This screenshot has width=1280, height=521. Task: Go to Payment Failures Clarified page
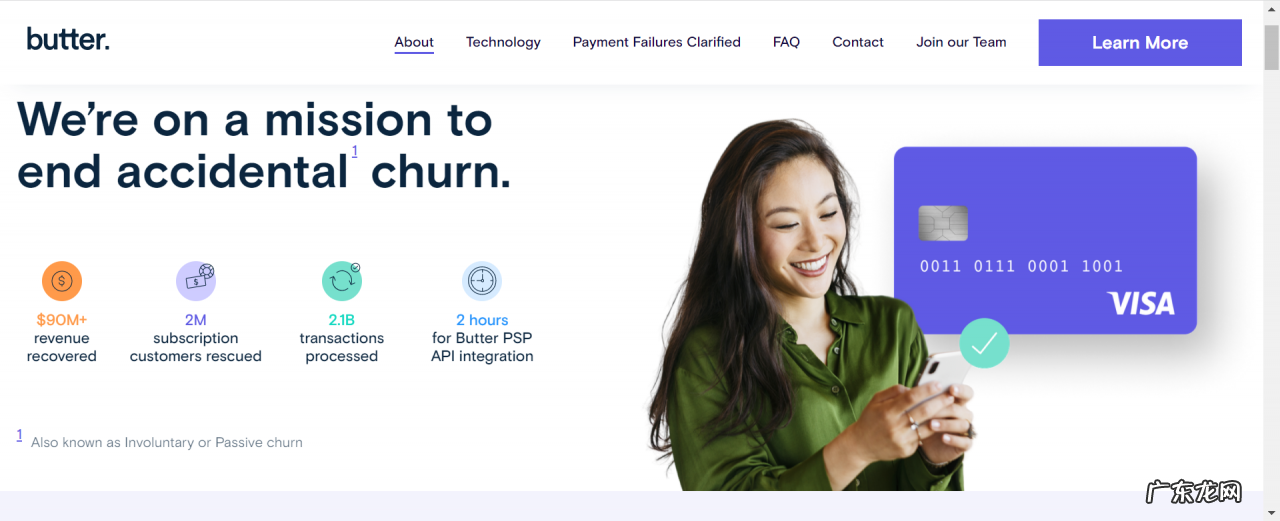click(657, 42)
